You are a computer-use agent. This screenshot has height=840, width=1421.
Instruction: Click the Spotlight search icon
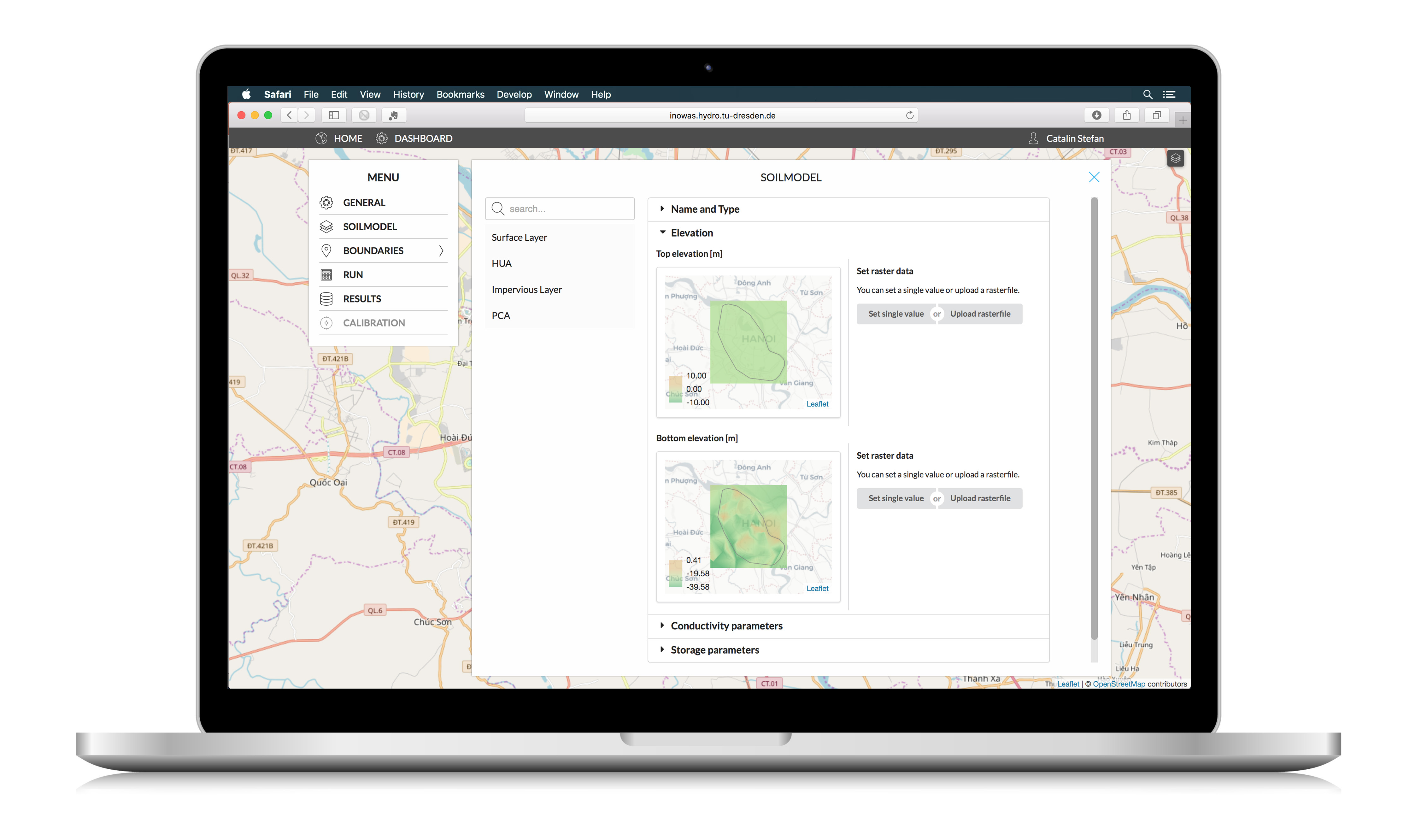click(x=1147, y=95)
